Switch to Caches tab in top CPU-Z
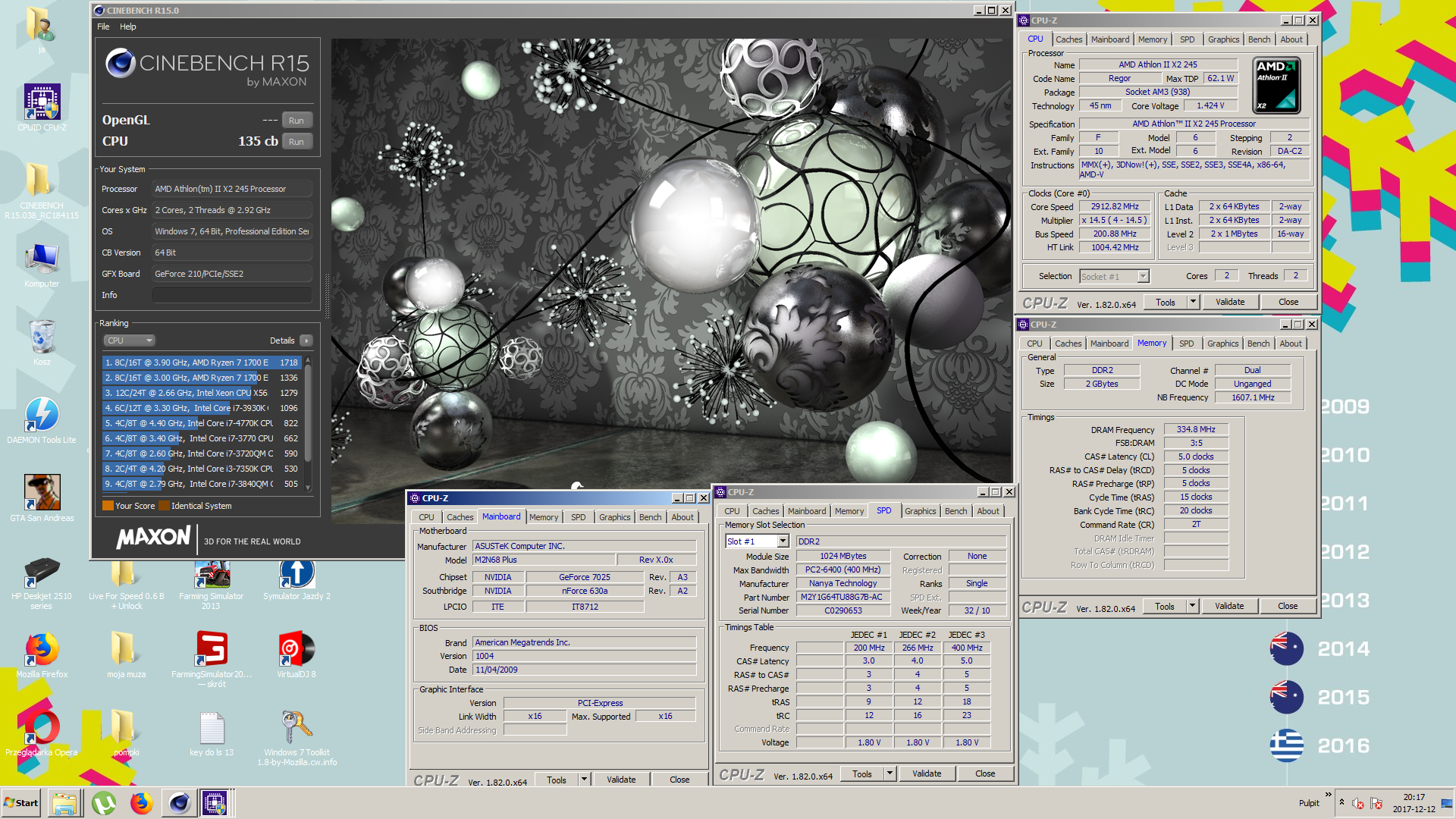Image resolution: width=1456 pixels, height=819 pixels. point(1069,39)
